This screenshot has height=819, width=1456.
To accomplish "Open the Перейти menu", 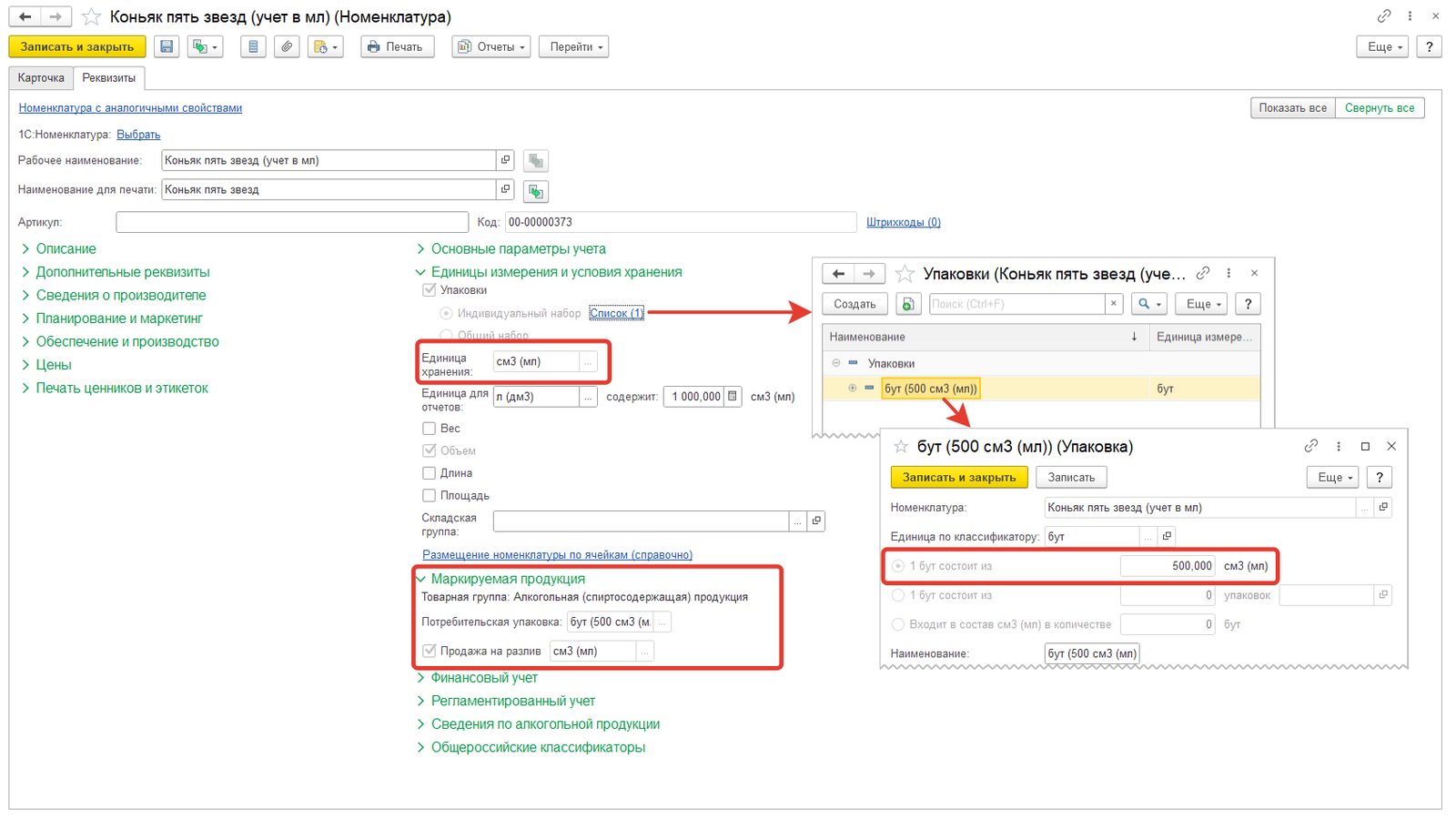I will (x=575, y=46).
